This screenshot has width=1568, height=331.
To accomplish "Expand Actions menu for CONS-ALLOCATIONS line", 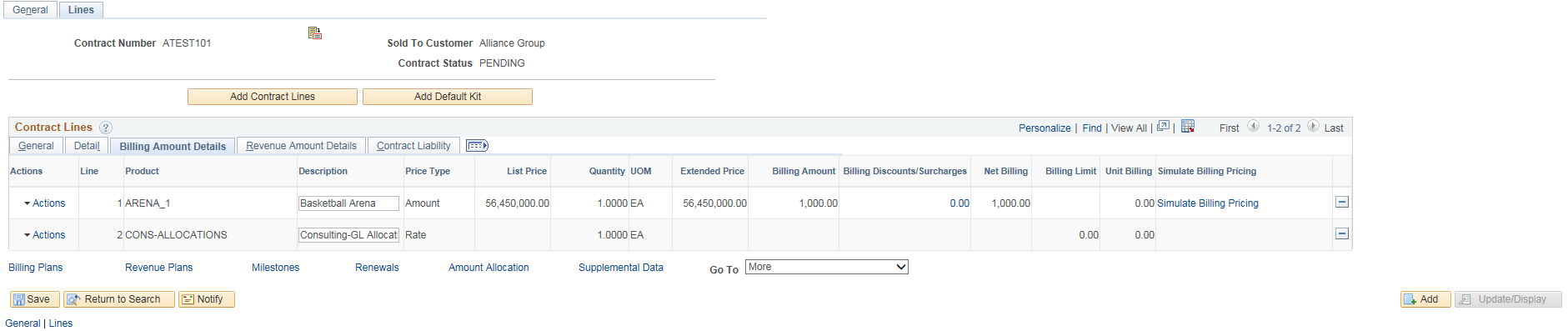I will 44,235.
